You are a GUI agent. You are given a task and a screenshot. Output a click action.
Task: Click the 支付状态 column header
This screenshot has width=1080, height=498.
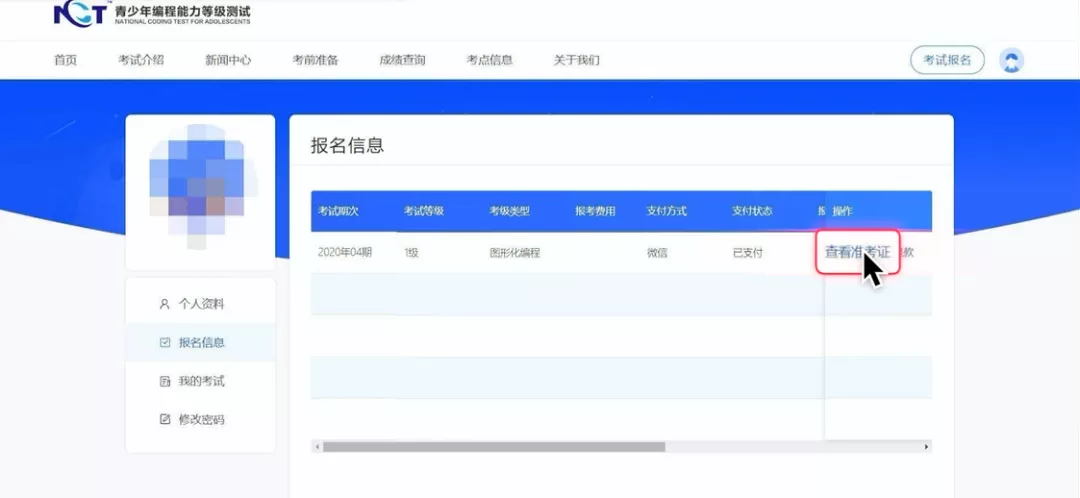(752, 211)
